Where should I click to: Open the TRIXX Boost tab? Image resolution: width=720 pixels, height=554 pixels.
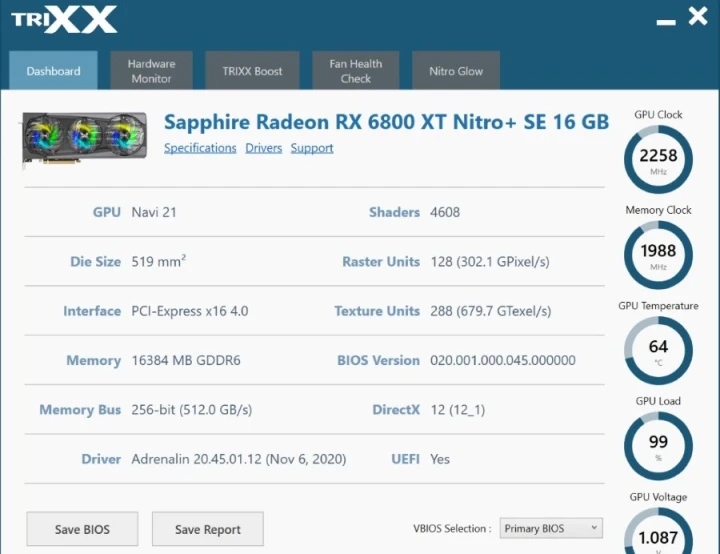tap(252, 70)
